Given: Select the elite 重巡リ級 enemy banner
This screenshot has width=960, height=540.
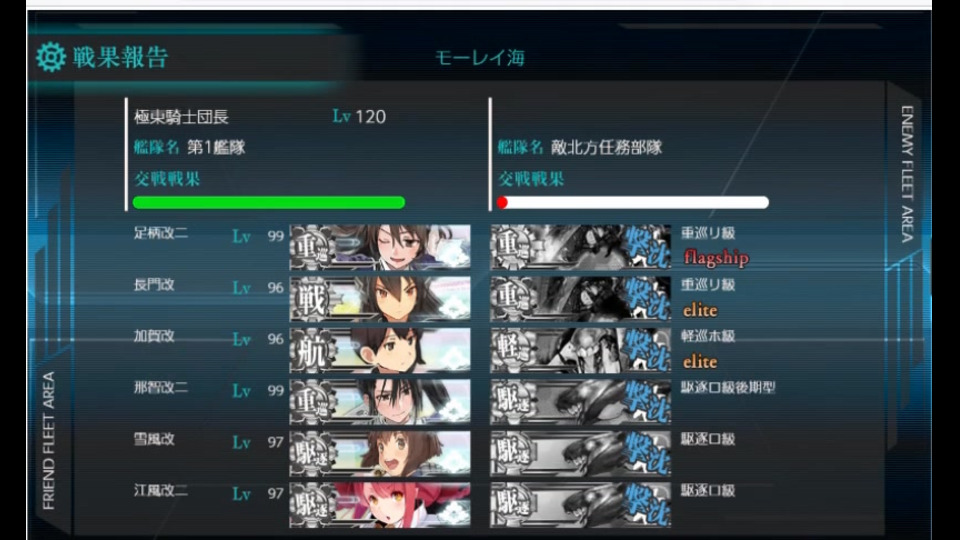Looking at the screenshot, I should 580,299.
